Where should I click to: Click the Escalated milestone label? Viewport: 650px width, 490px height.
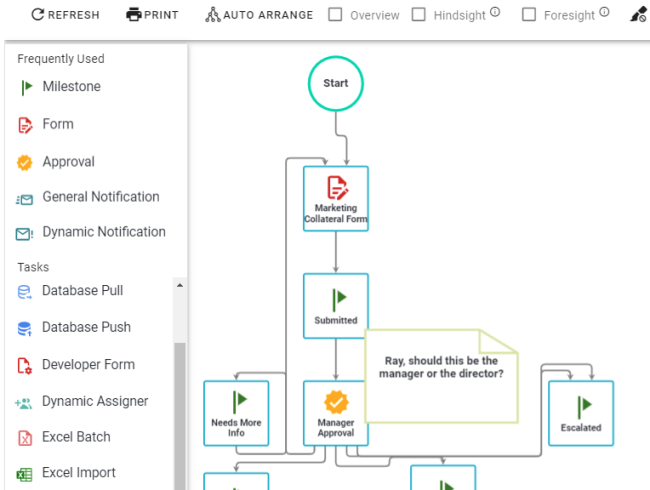tap(581, 427)
